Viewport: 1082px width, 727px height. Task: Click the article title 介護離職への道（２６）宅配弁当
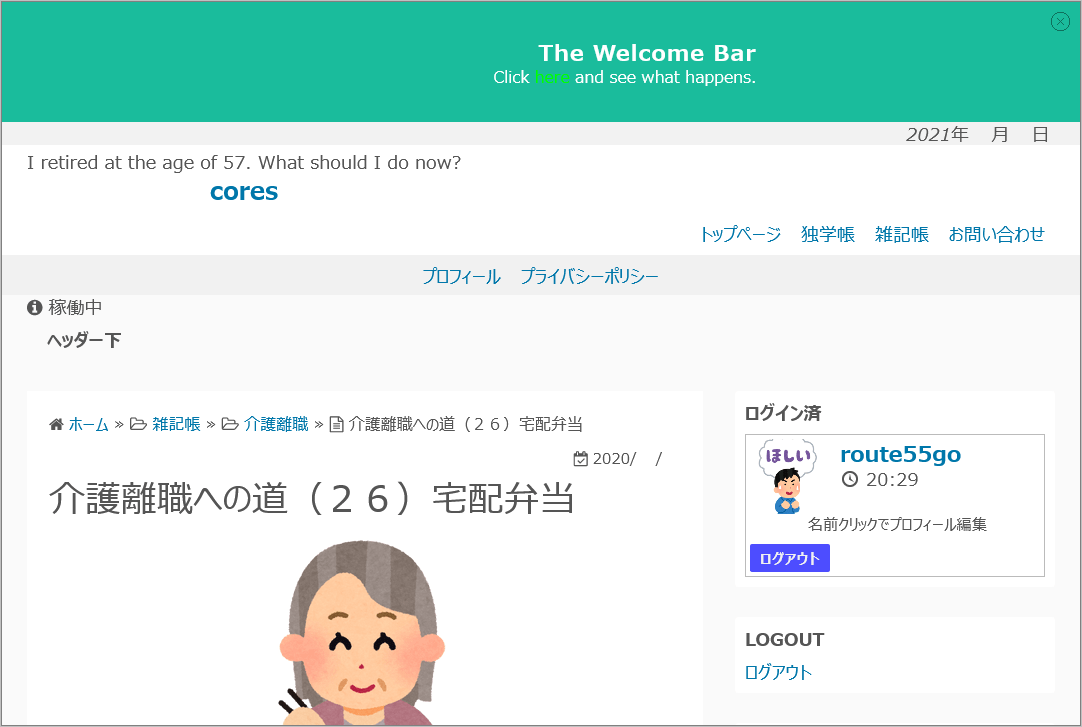(x=311, y=498)
